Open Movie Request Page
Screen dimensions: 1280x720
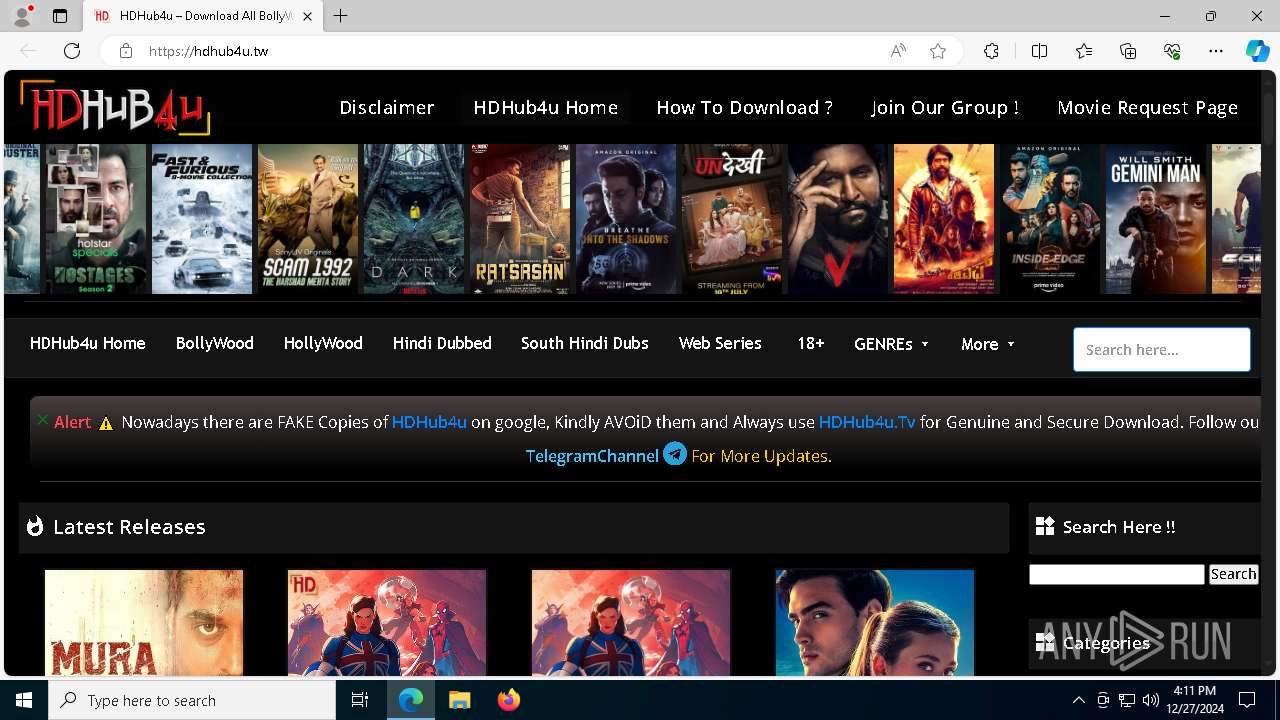pyautogui.click(x=1148, y=107)
